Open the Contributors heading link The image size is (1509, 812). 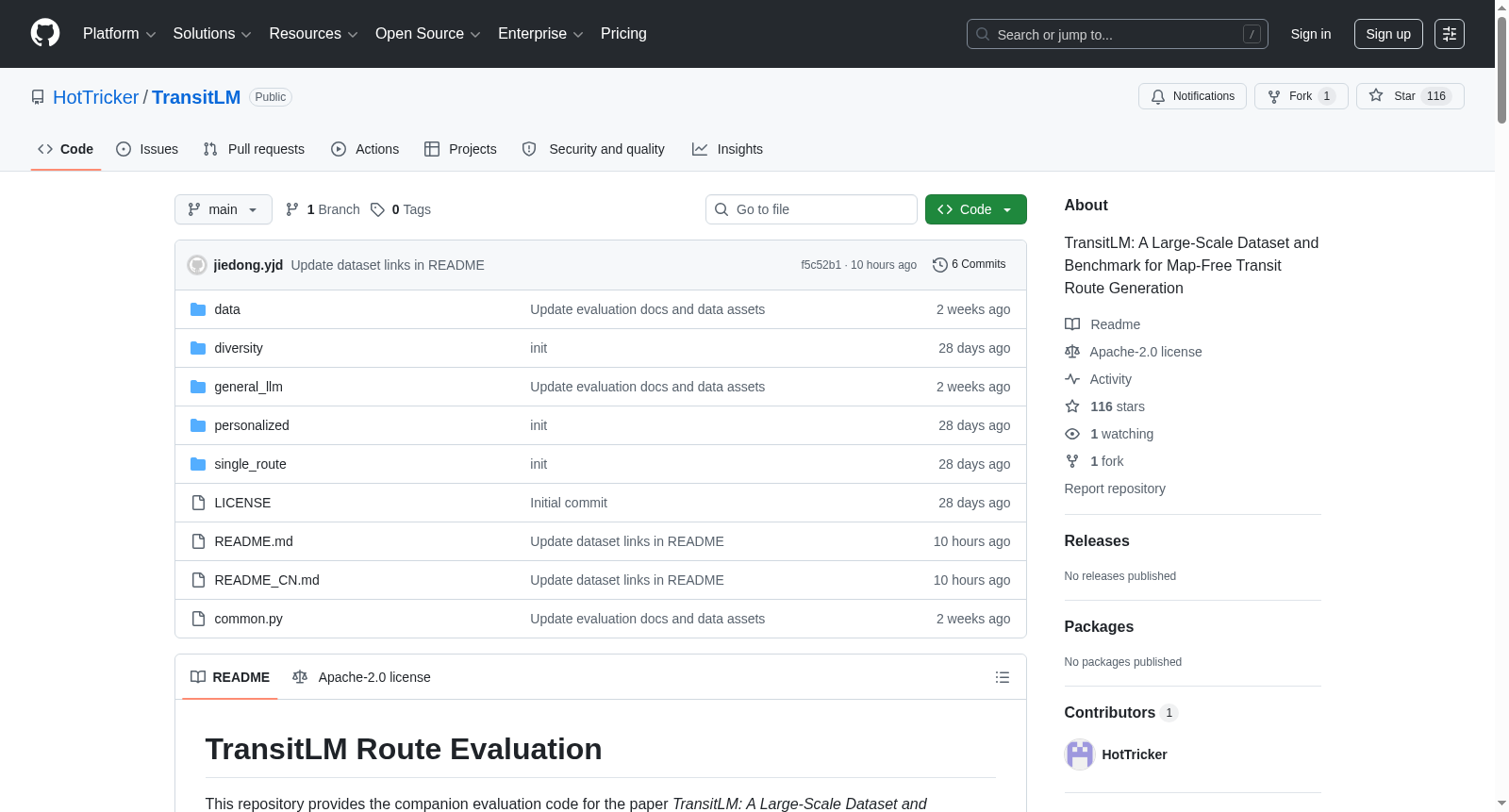[1120, 713]
